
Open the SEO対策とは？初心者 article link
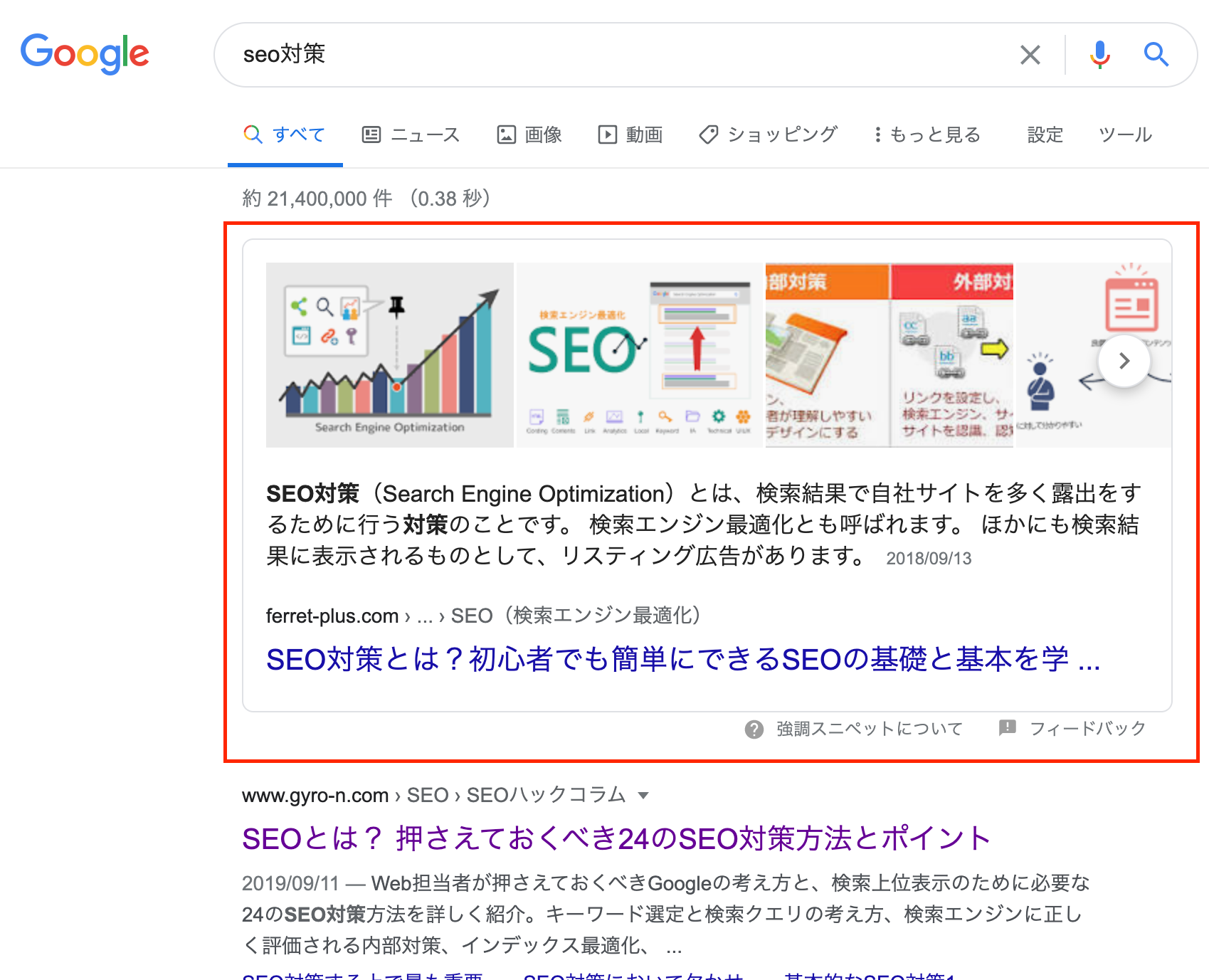point(682,660)
